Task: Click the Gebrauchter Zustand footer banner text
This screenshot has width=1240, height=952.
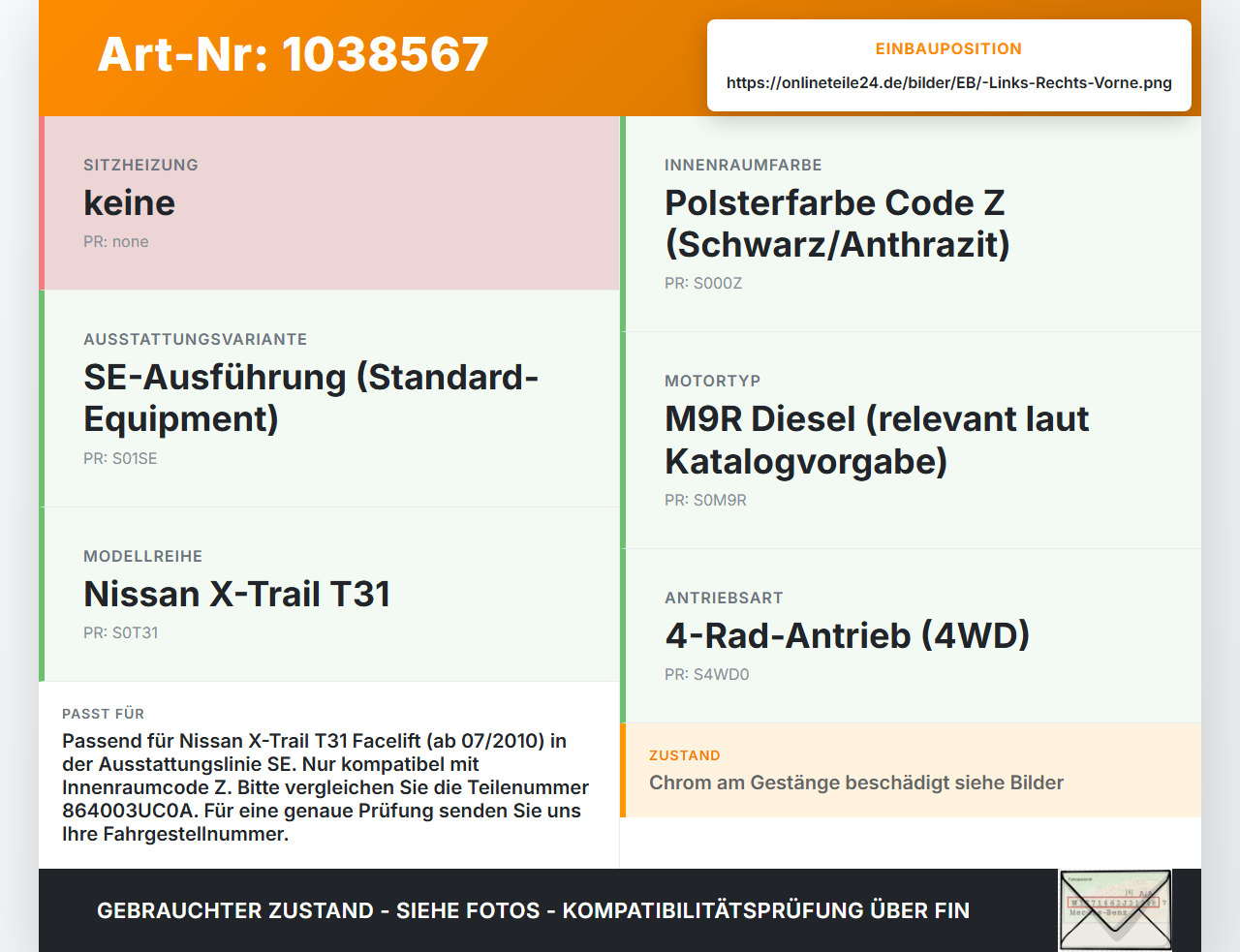Action: coord(534,910)
